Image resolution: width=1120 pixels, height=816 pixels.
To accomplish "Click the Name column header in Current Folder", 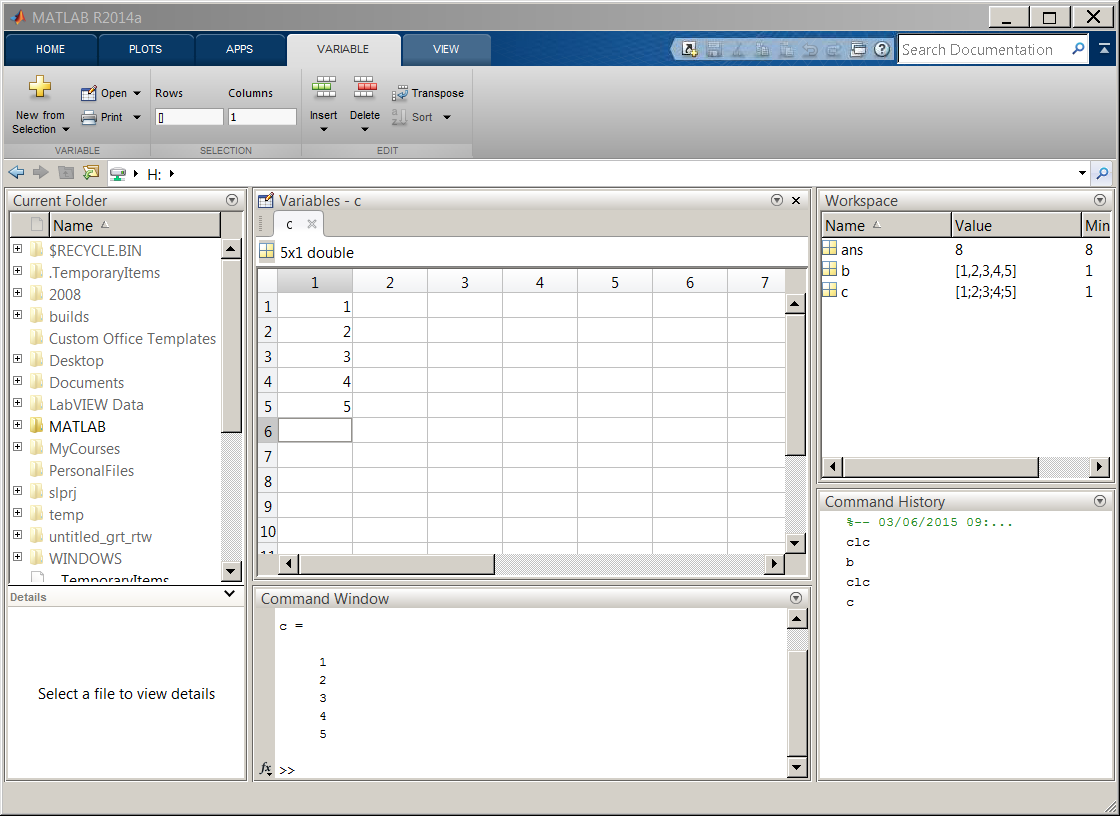I will [x=135, y=225].
